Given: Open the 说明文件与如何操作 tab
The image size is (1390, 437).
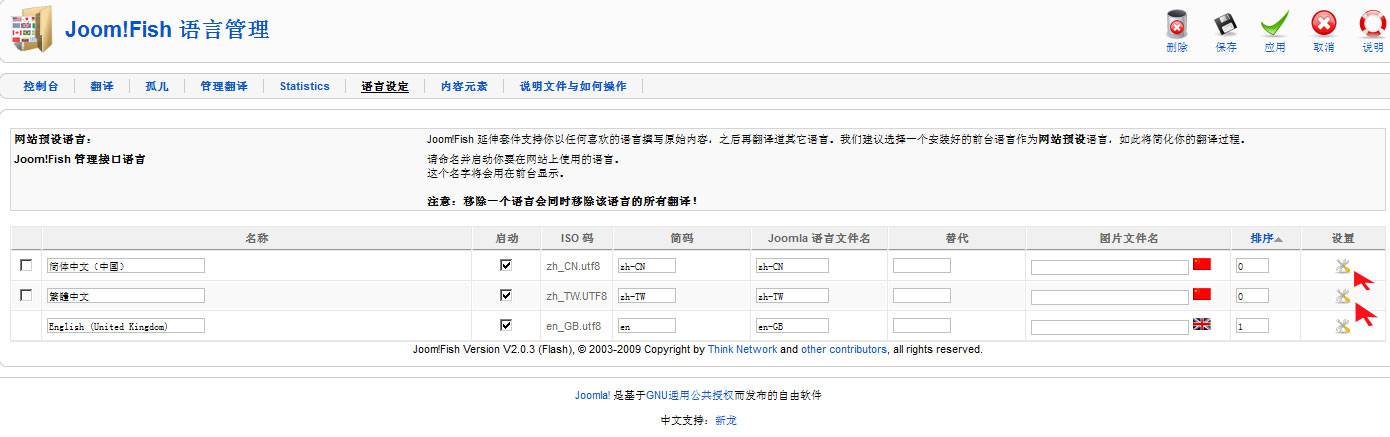Looking at the screenshot, I should 573,86.
